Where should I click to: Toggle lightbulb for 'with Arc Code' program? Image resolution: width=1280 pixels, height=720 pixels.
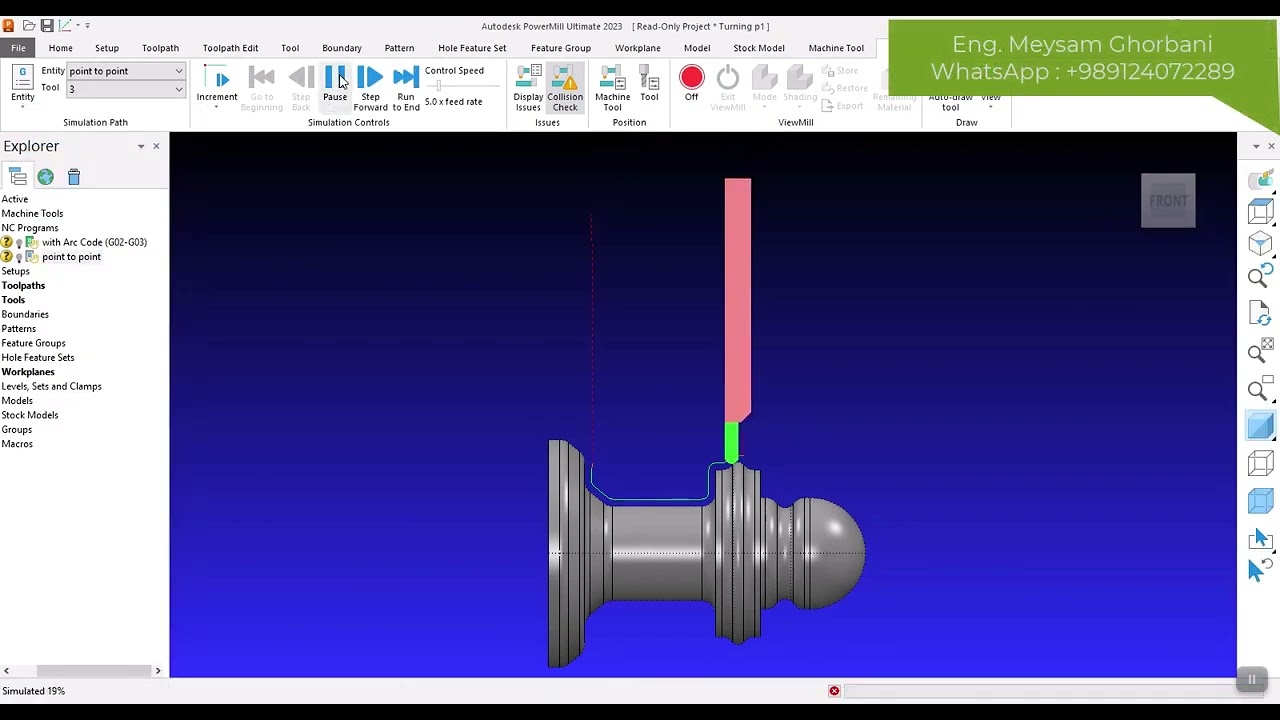[19, 243]
